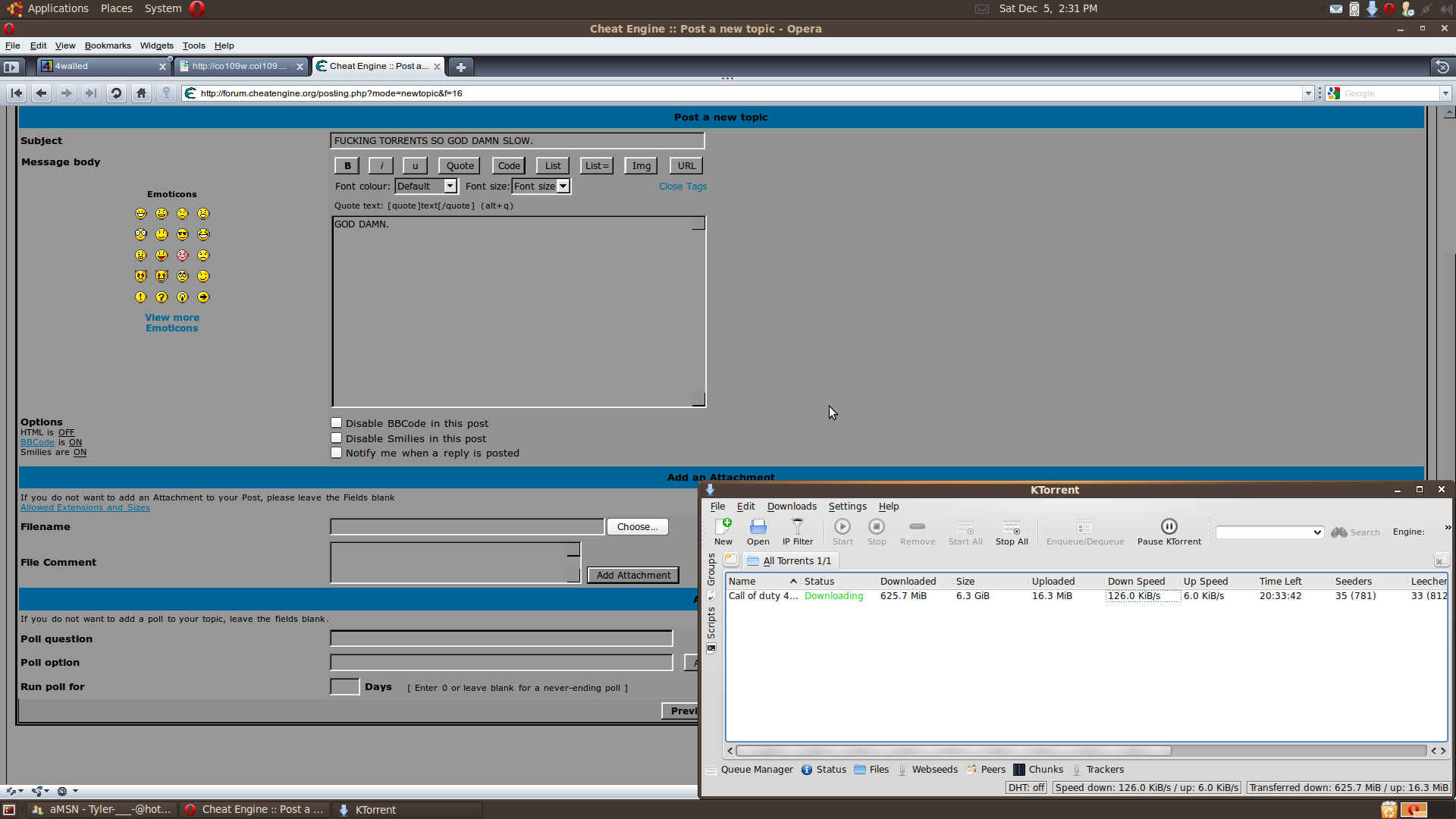Switch to the 4walled tab
This screenshot has width=1456, height=819.
[104, 67]
